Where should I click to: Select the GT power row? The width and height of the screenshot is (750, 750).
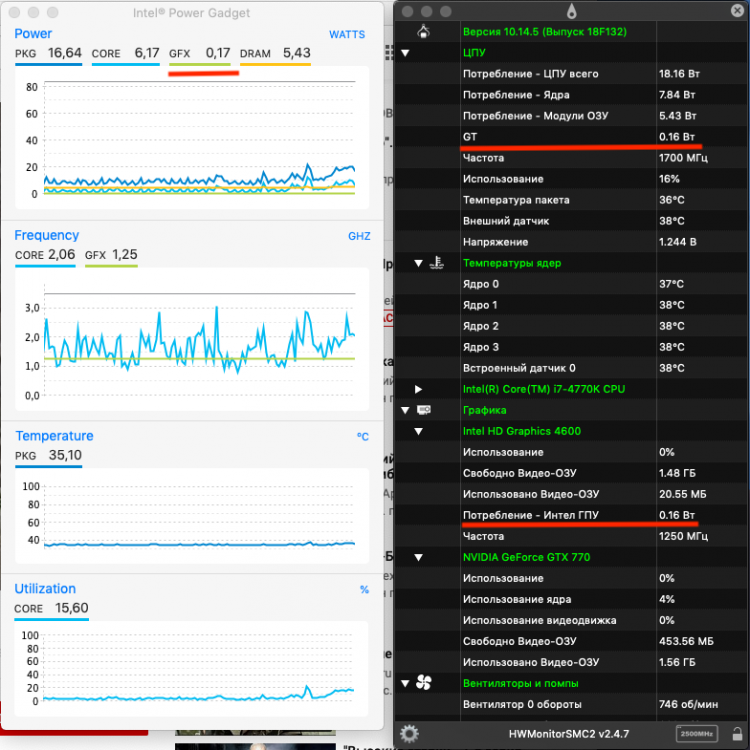click(x=572, y=137)
